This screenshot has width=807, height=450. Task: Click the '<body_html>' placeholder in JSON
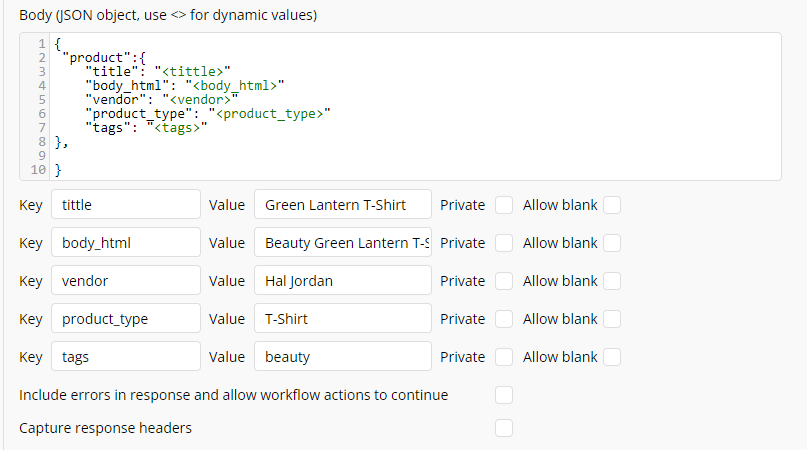click(x=235, y=85)
